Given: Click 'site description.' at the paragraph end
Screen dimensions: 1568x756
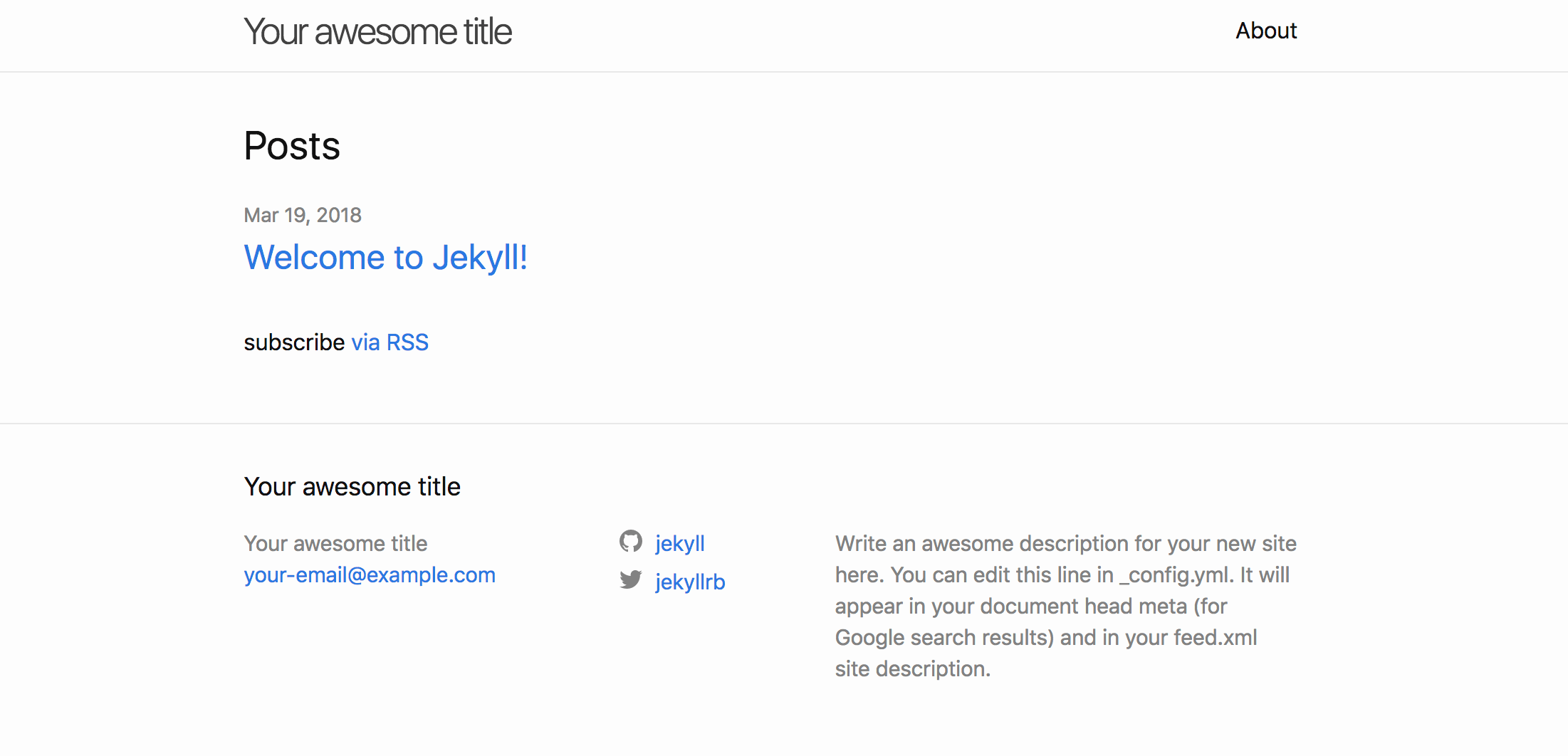Looking at the screenshot, I should pos(912,669).
